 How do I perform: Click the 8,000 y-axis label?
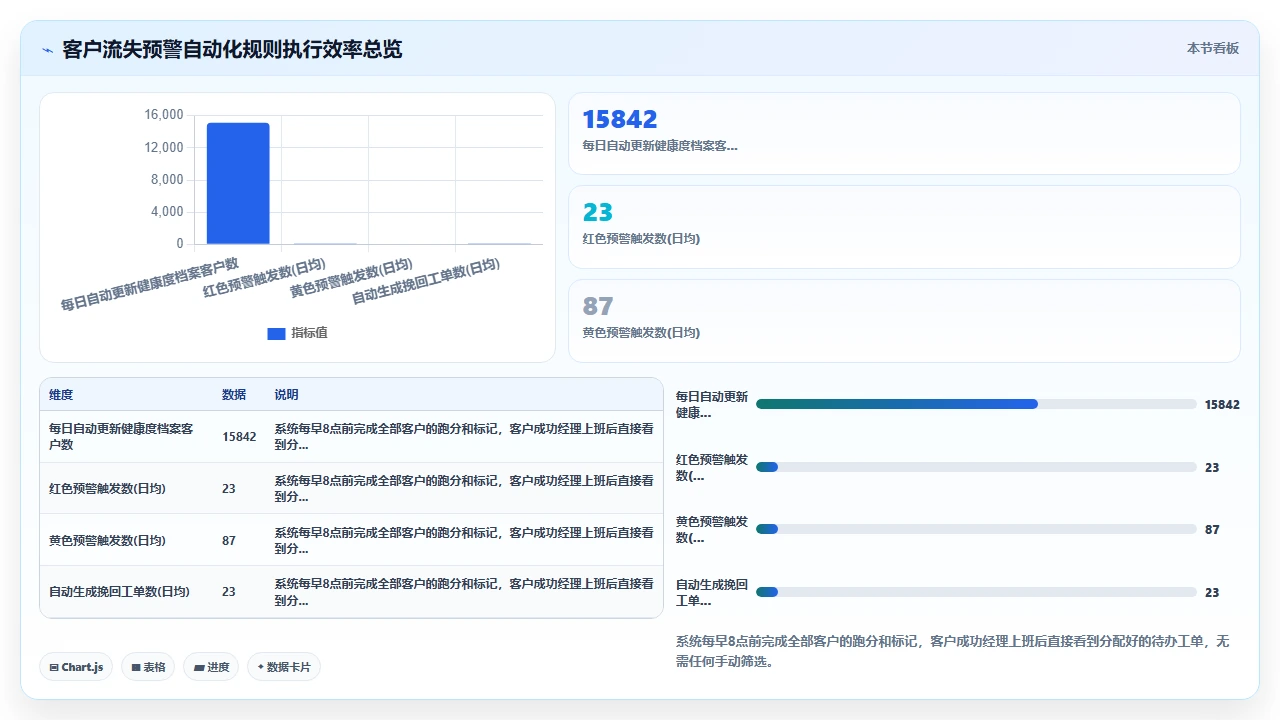167,179
